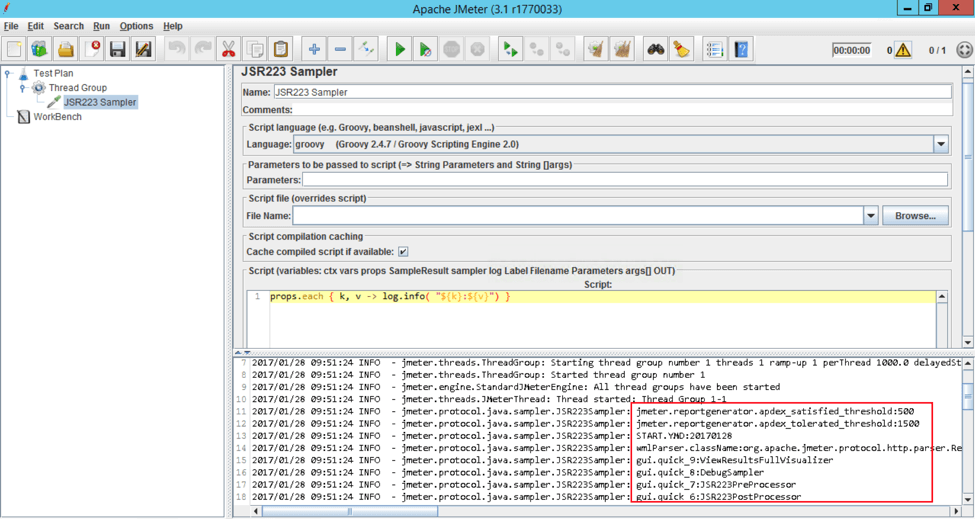Click into the script File Name field
975x519 pixels.
578,216
